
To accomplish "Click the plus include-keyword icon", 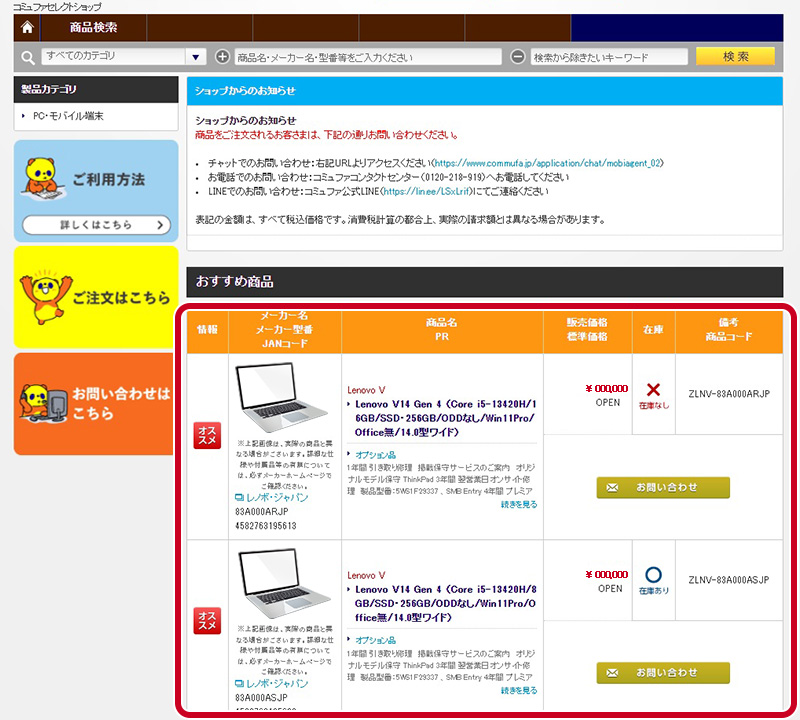I will 222,57.
